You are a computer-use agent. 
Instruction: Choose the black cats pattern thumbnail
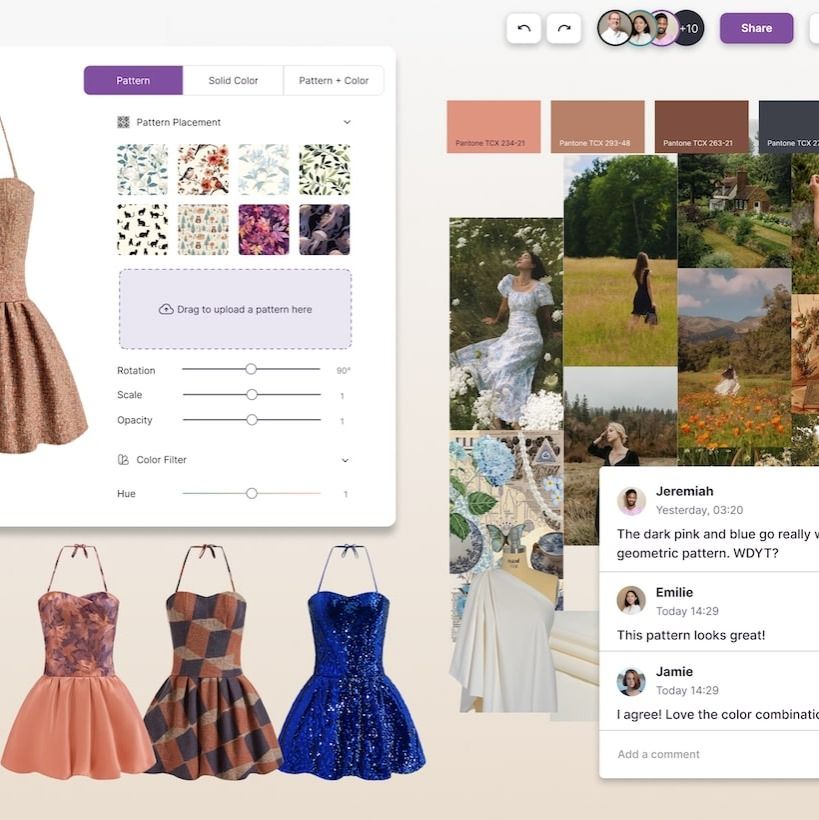143,230
